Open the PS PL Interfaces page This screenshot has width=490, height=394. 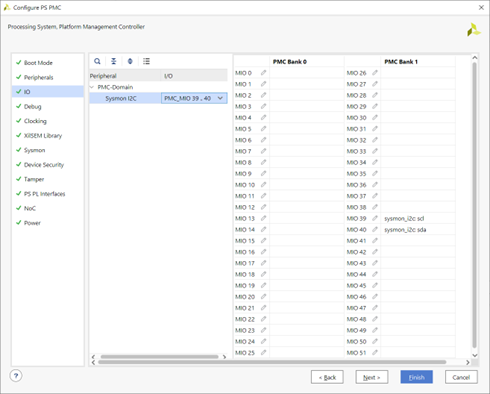pyautogui.click(x=44, y=194)
